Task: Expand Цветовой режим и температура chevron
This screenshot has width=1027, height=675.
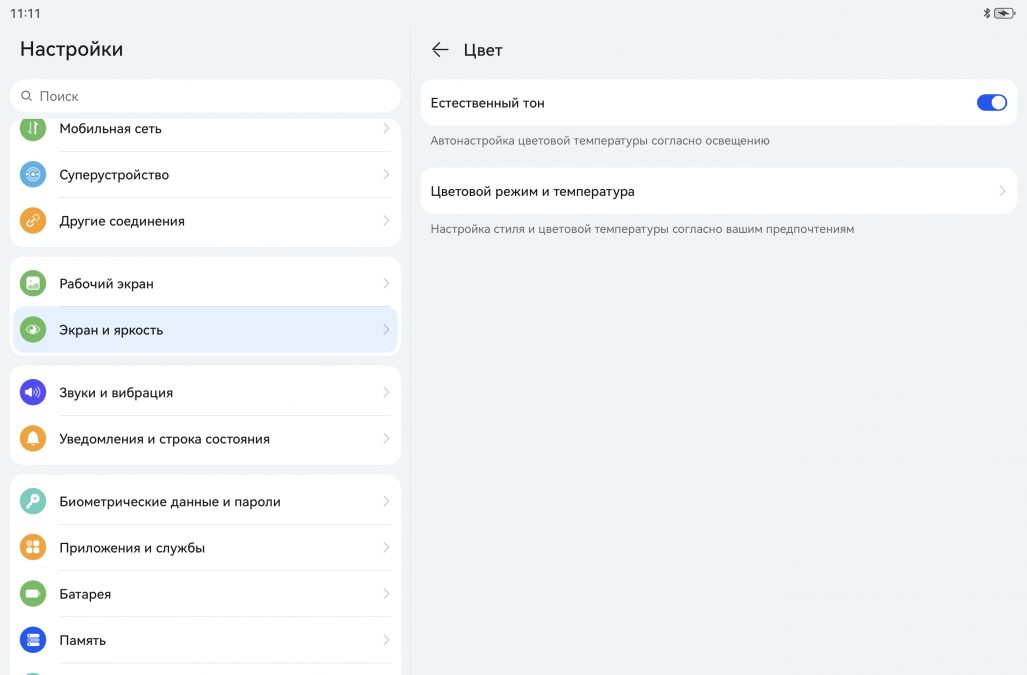Action: (x=1002, y=191)
